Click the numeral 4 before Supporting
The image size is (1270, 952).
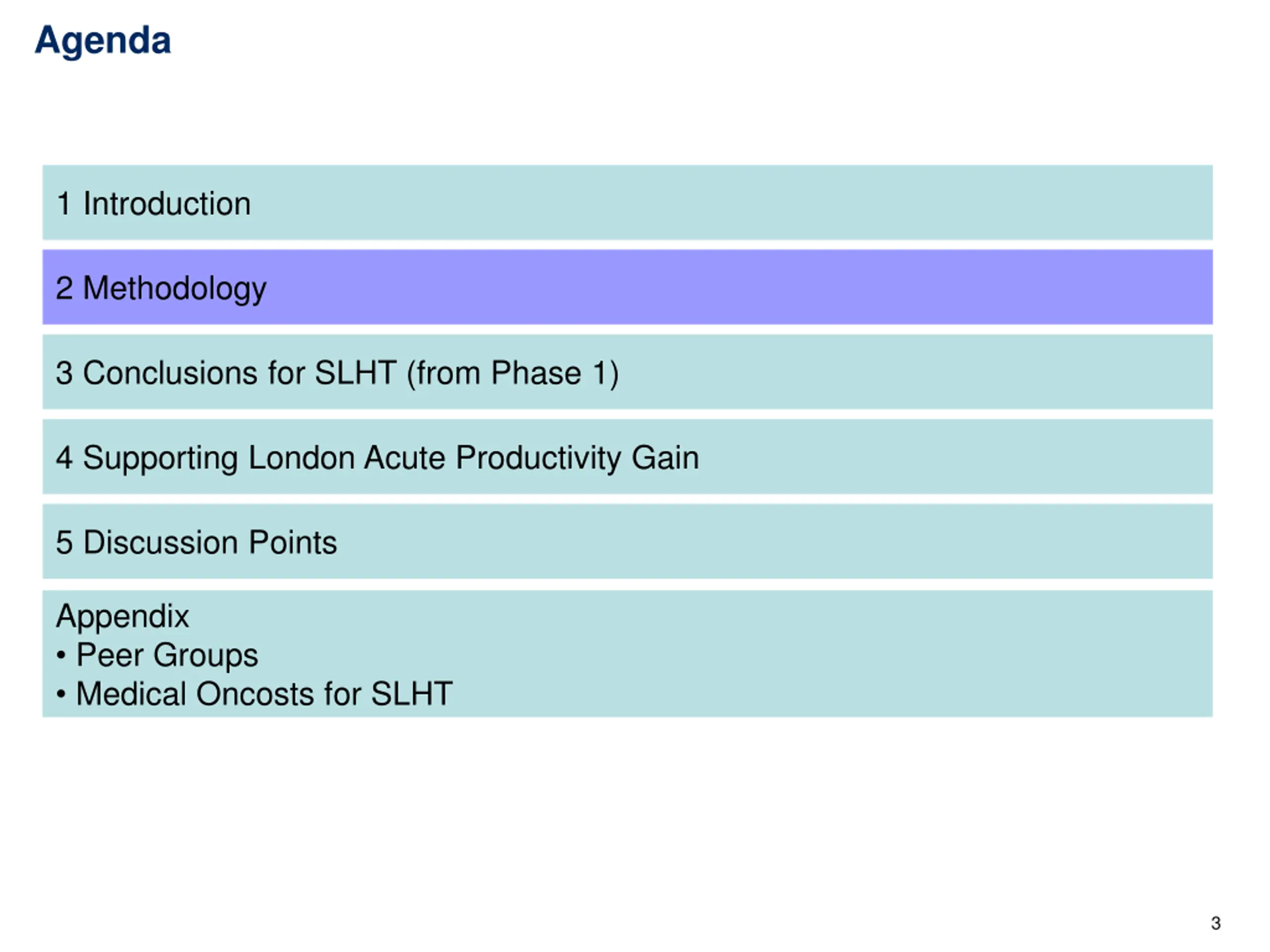tap(64, 458)
